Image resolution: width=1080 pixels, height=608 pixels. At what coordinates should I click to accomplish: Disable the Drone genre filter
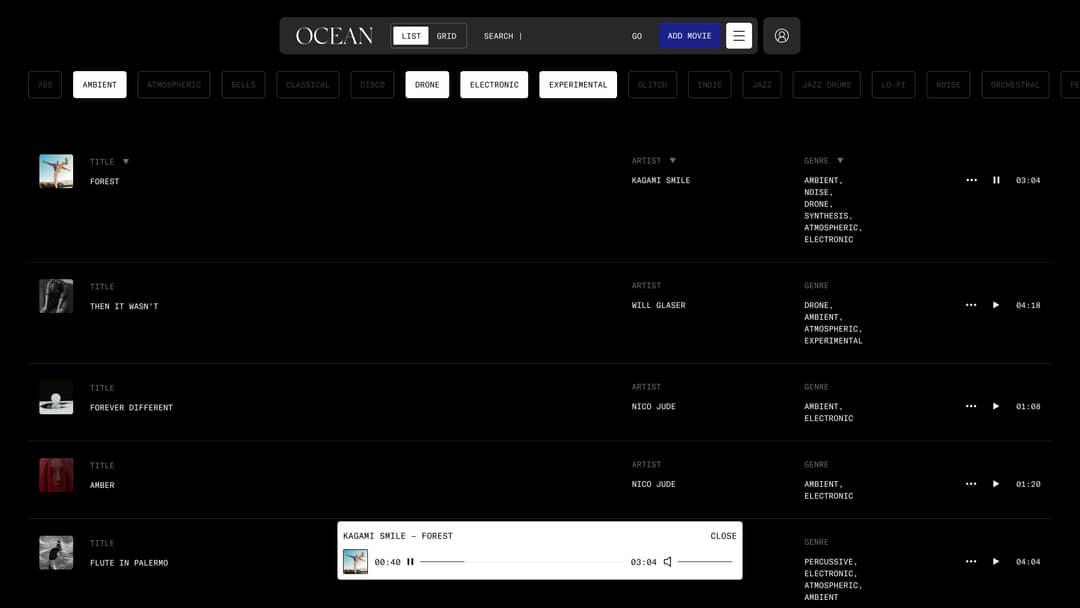click(x=427, y=85)
